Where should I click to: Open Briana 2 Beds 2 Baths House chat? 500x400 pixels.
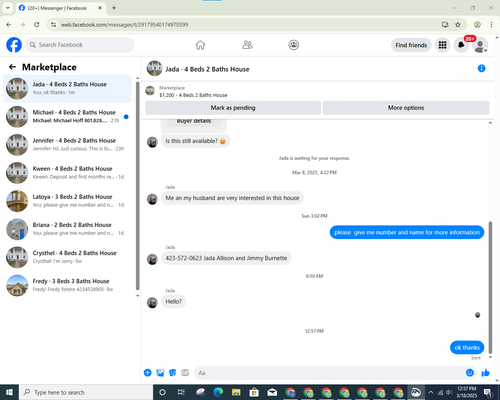(67, 229)
